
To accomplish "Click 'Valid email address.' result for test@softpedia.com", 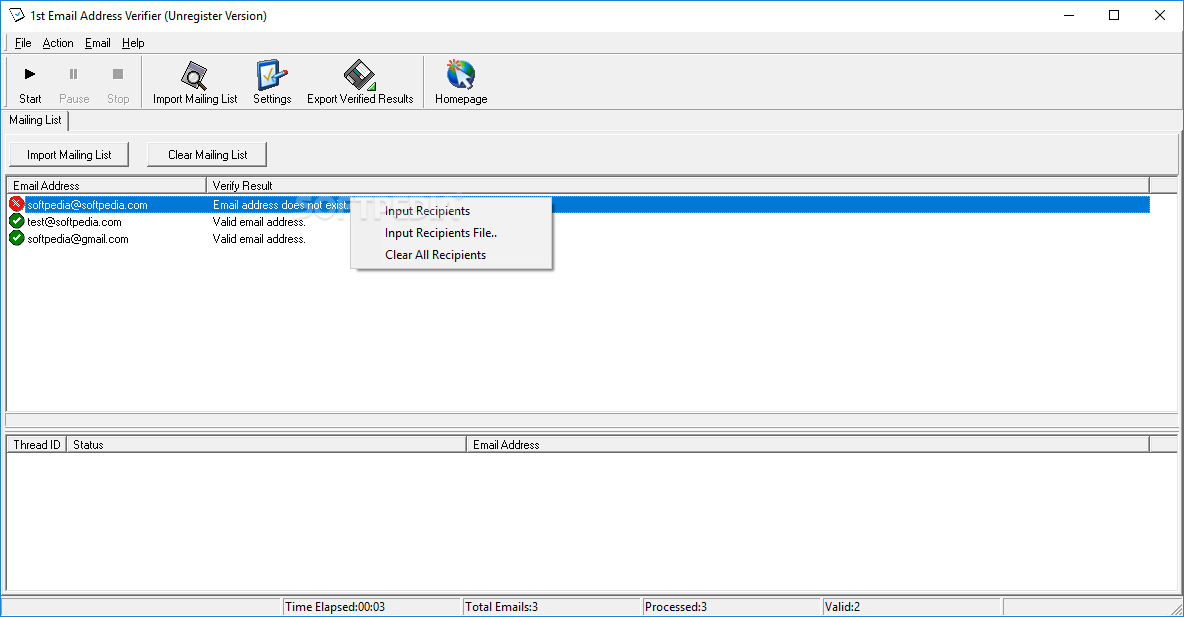I will click(x=259, y=222).
